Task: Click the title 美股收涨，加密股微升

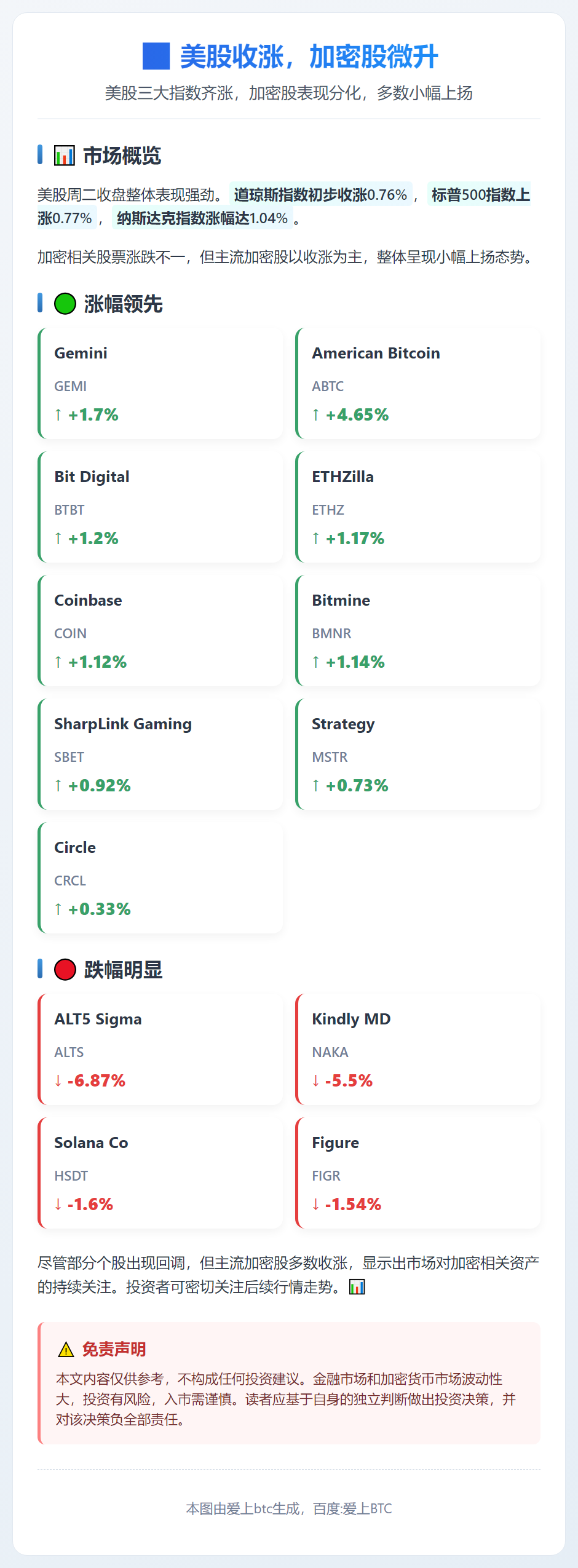Action: click(309, 57)
